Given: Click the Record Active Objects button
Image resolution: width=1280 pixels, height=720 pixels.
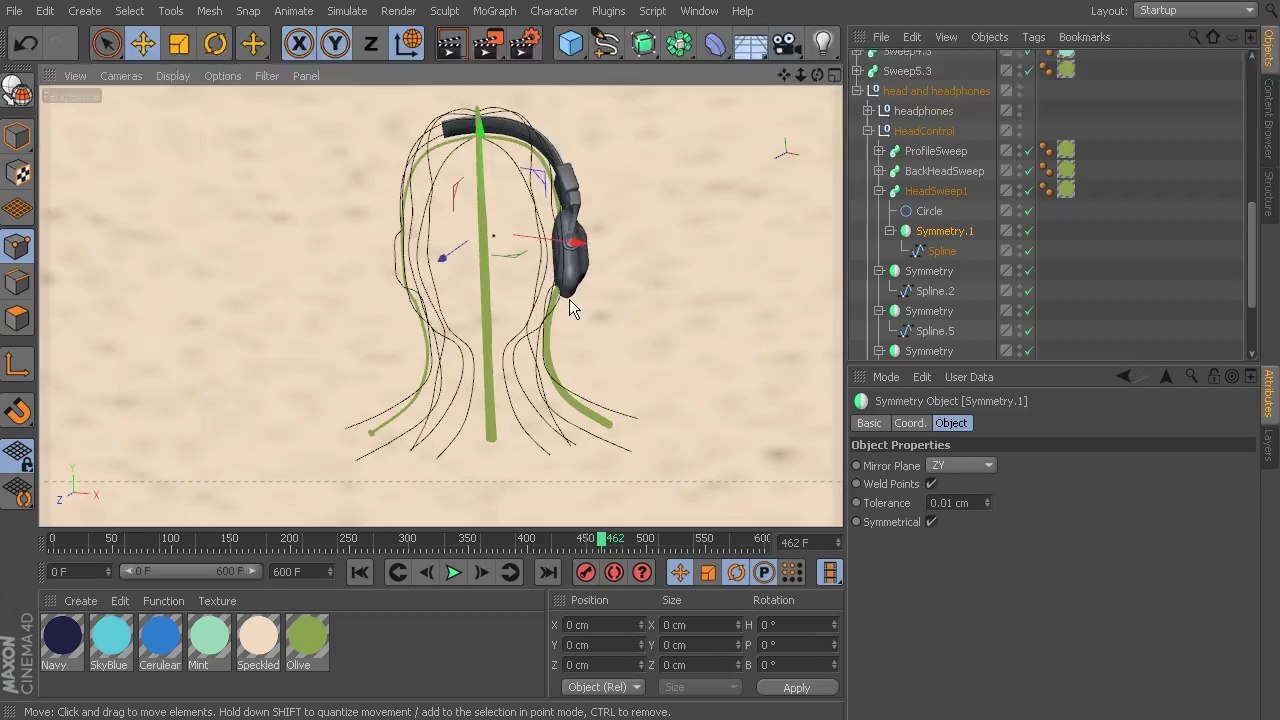Looking at the screenshot, I should click(x=586, y=572).
